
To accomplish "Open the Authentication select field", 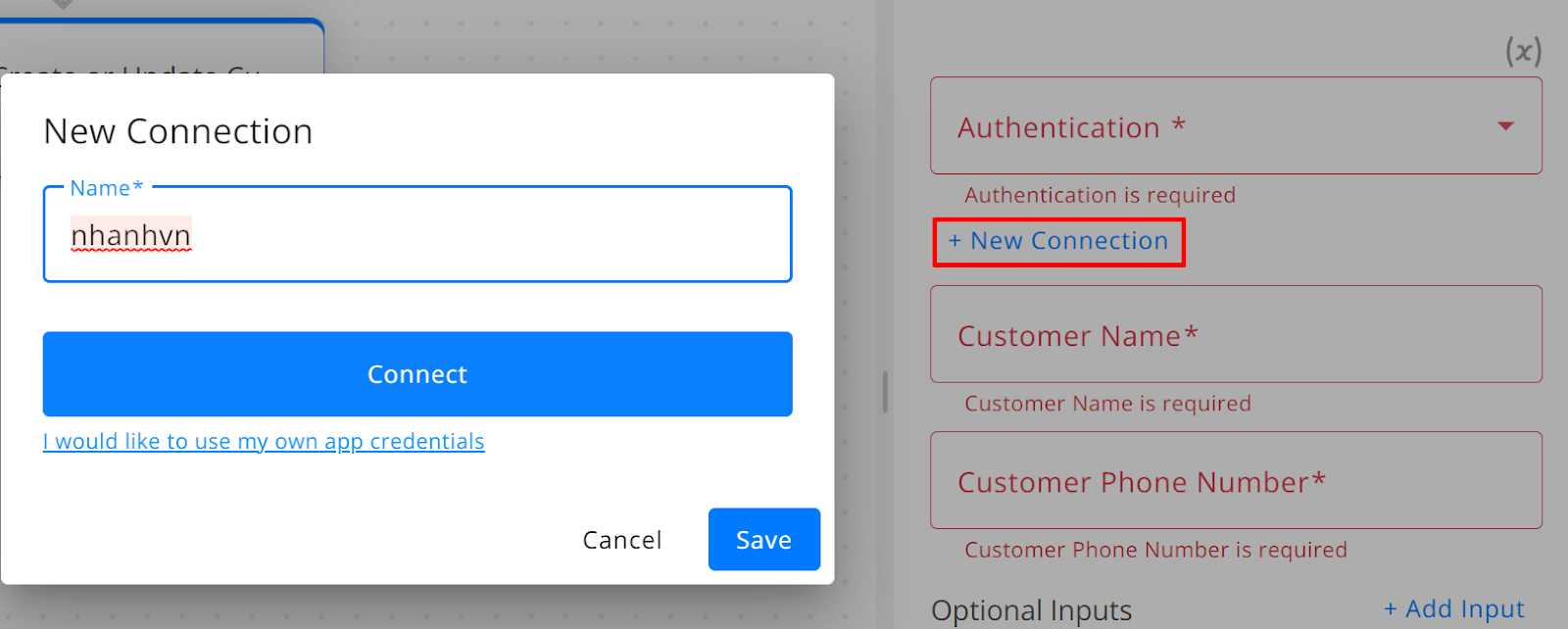I will pos(1236,125).
